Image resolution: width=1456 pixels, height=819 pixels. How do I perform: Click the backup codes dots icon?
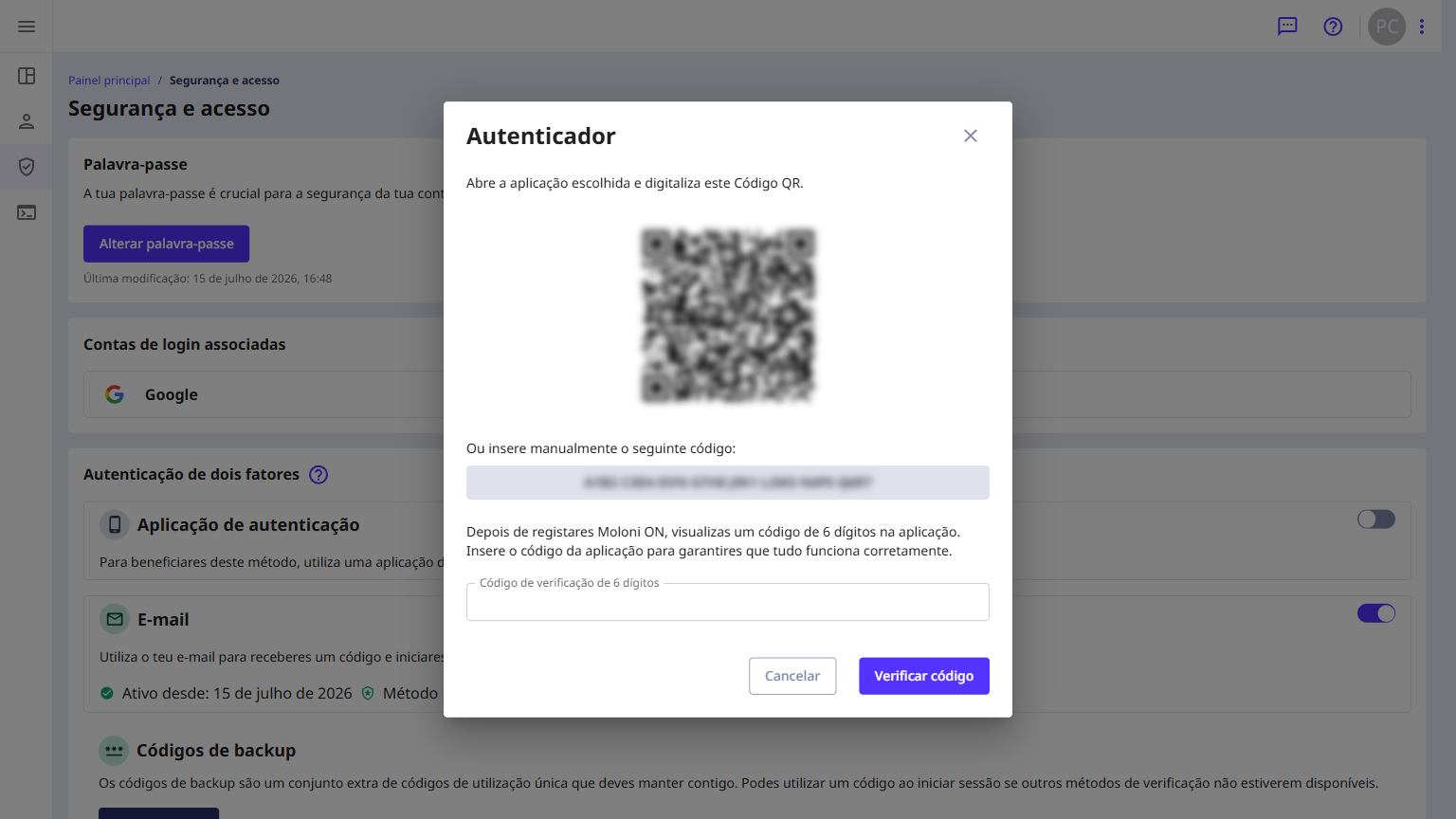[114, 750]
